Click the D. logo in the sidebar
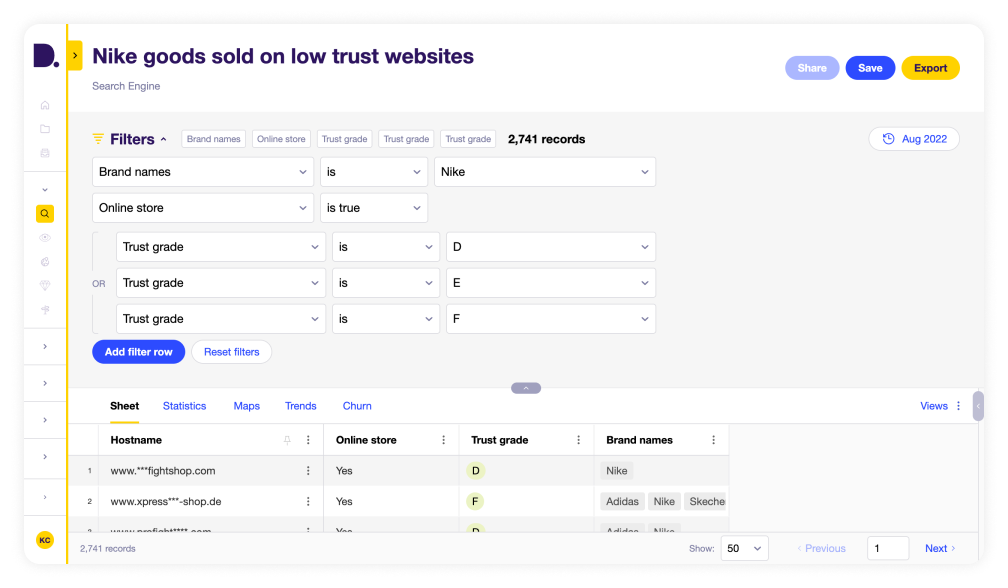The image size is (1008, 588). (x=46, y=56)
